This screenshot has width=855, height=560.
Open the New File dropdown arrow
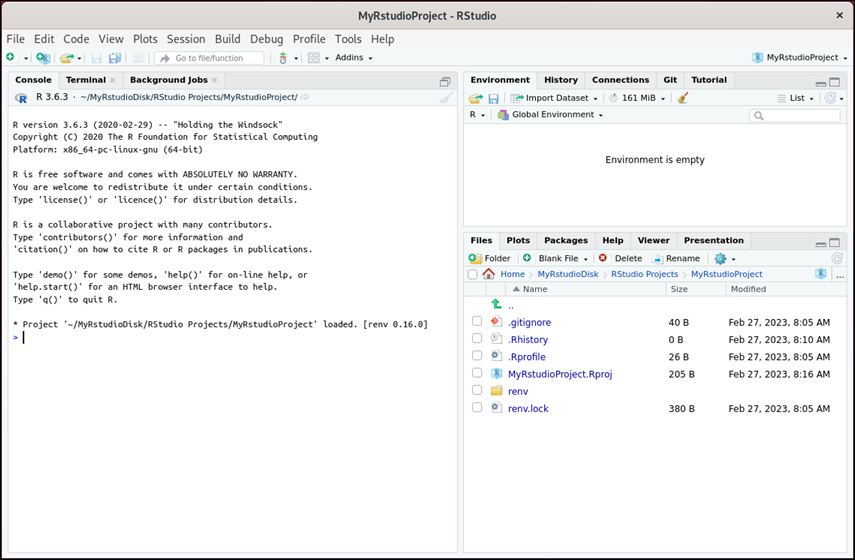[26, 58]
